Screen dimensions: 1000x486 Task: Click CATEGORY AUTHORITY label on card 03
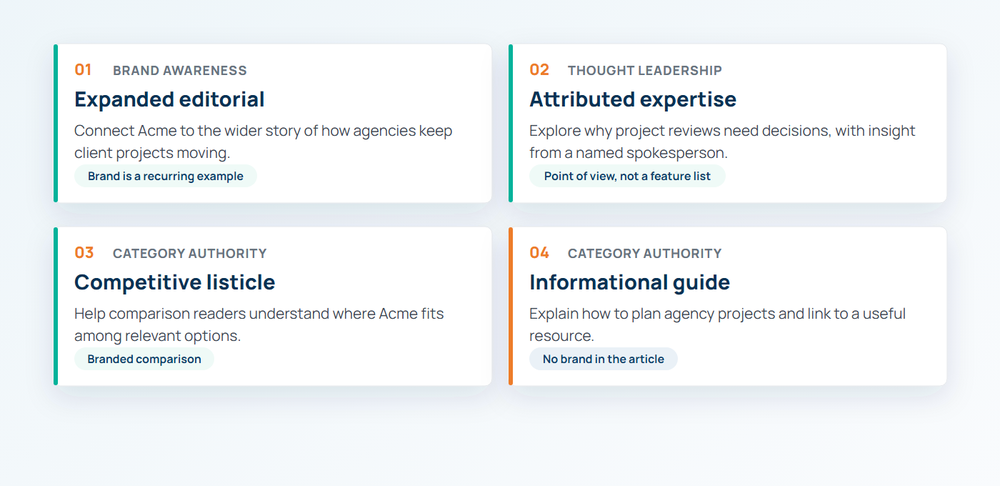click(189, 254)
